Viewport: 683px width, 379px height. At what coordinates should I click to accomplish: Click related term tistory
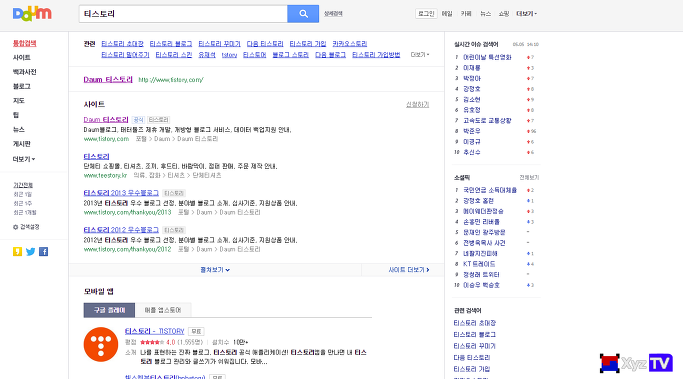pos(229,55)
